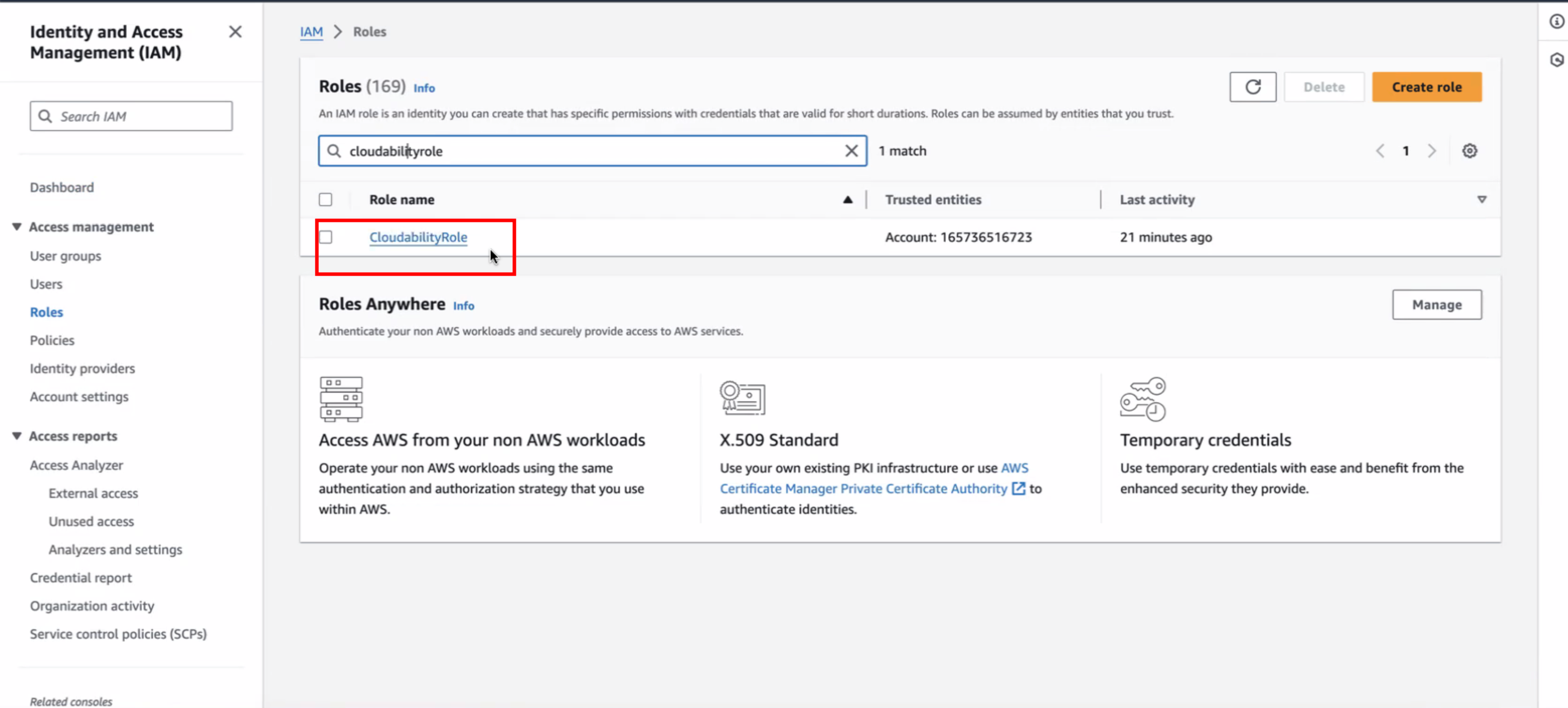
Task: Open the CloudabilityRole link
Action: coord(418,237)
